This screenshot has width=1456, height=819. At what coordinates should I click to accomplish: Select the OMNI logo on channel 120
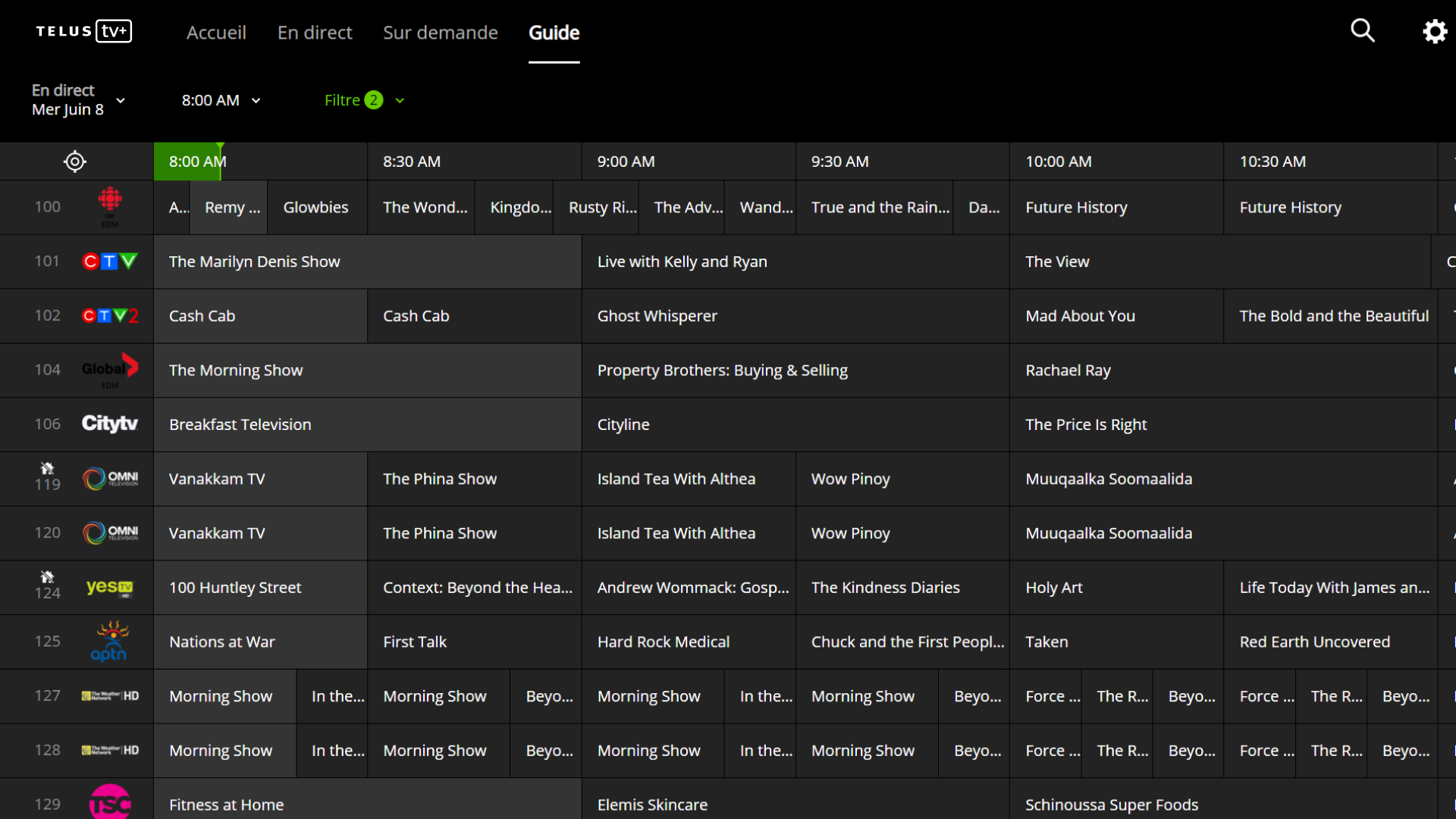click(110, 533)
